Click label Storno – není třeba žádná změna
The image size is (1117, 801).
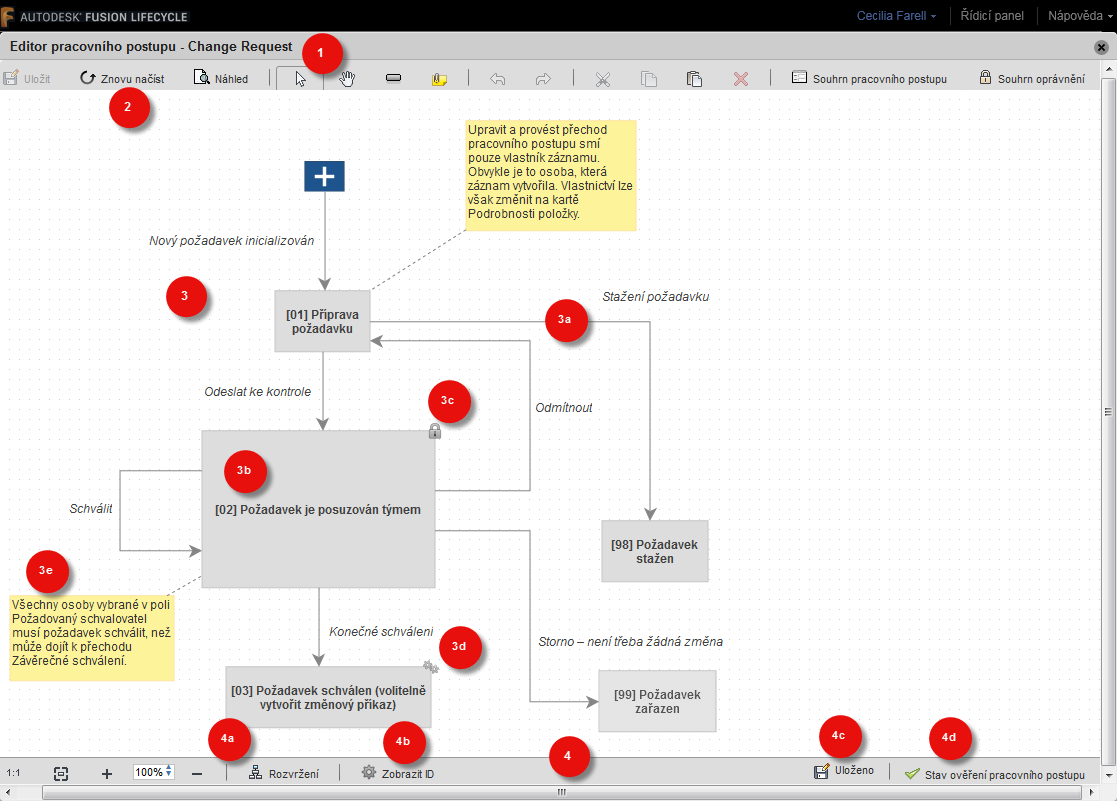[x=630, y=641]
